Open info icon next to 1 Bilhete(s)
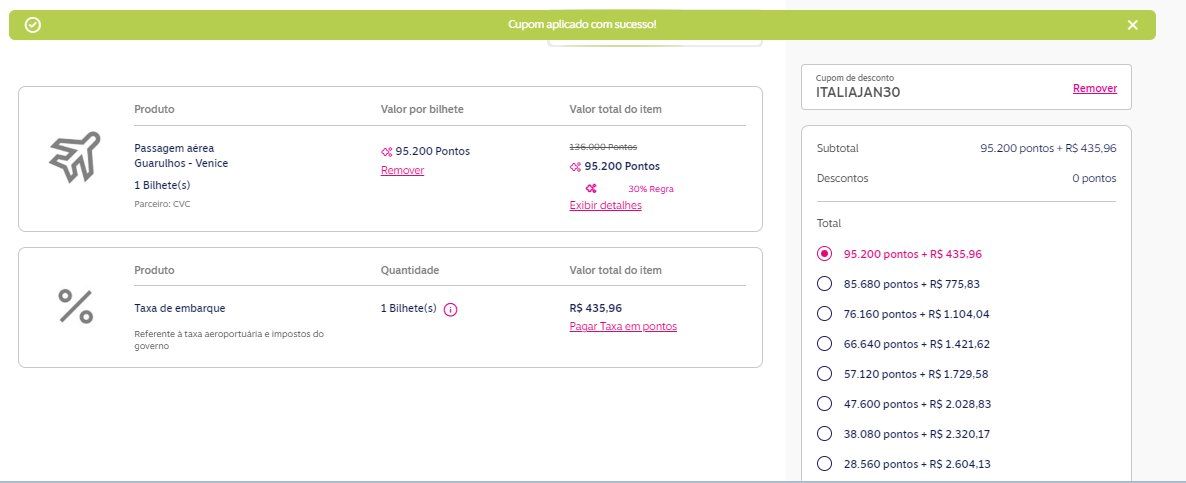The image size is (1186, 483). (x=451, y=309)
